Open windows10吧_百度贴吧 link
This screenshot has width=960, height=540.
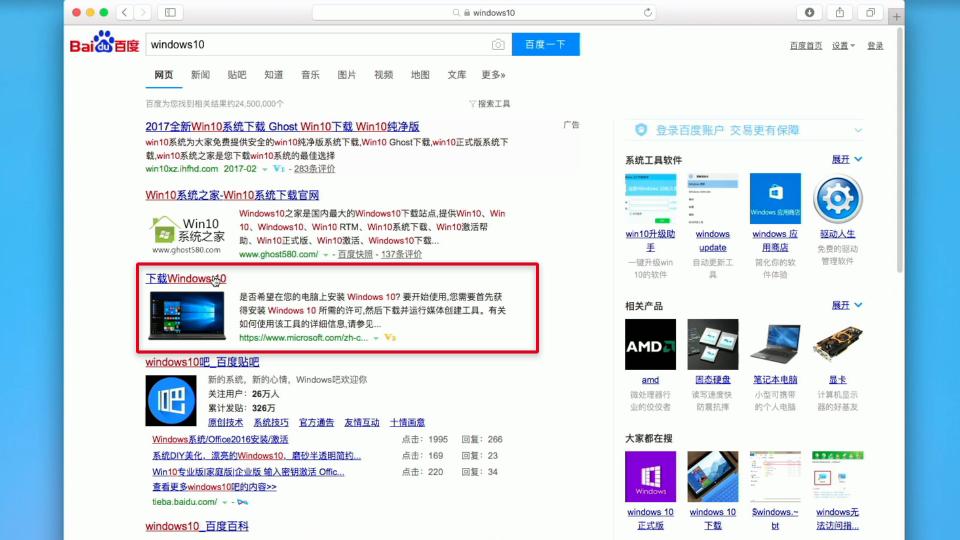coord(202,362)
